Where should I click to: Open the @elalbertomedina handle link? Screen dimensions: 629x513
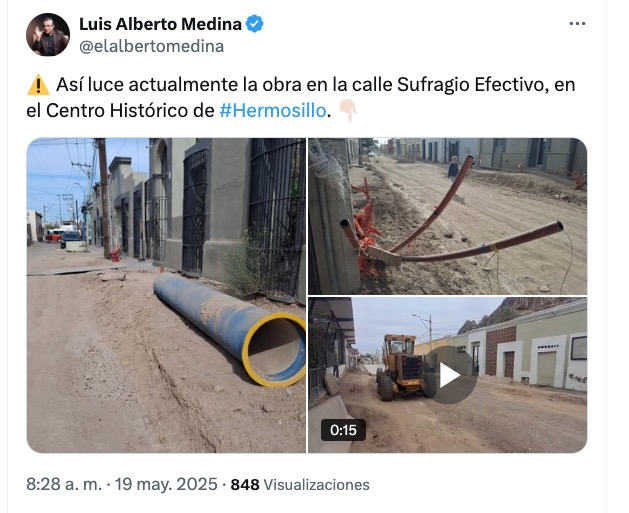(152, 47)
